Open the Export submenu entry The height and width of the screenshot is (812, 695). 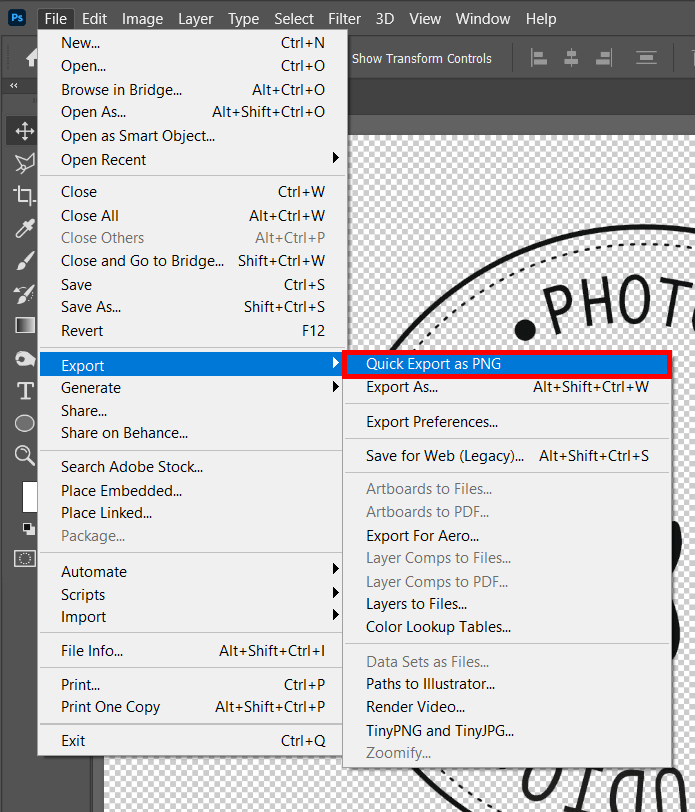coord(191,365)
